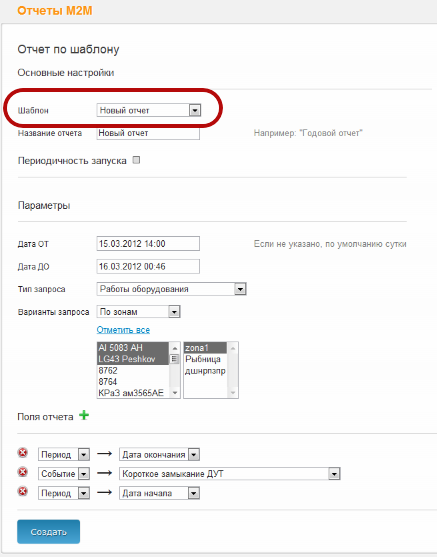This screenshot has height=557, width=437.
Task: Expand Короткое замыкание ДУТ dropdown
Action: [x=230, y=474]
